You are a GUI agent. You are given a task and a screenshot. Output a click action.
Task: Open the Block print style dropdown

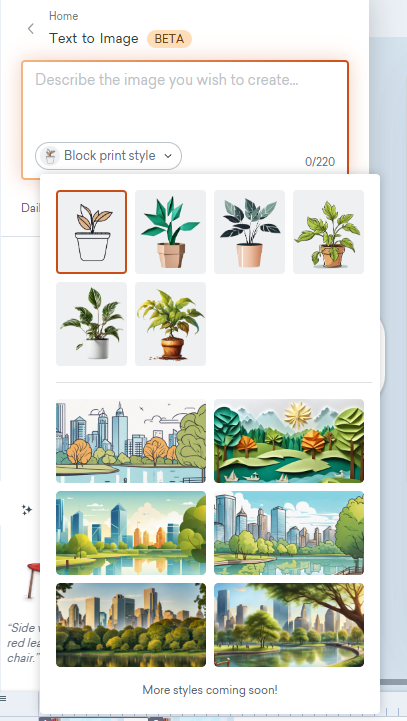pyautogui.click(x=109, y=156)
